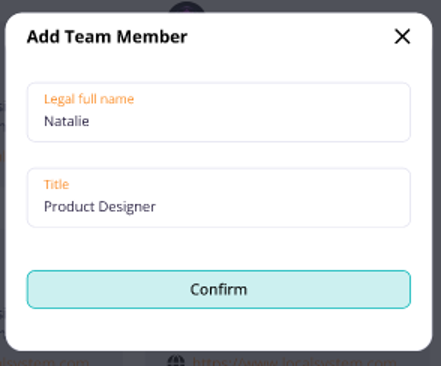
Task: Select the orange 'Legal full name' label
Action: point(89,99)
